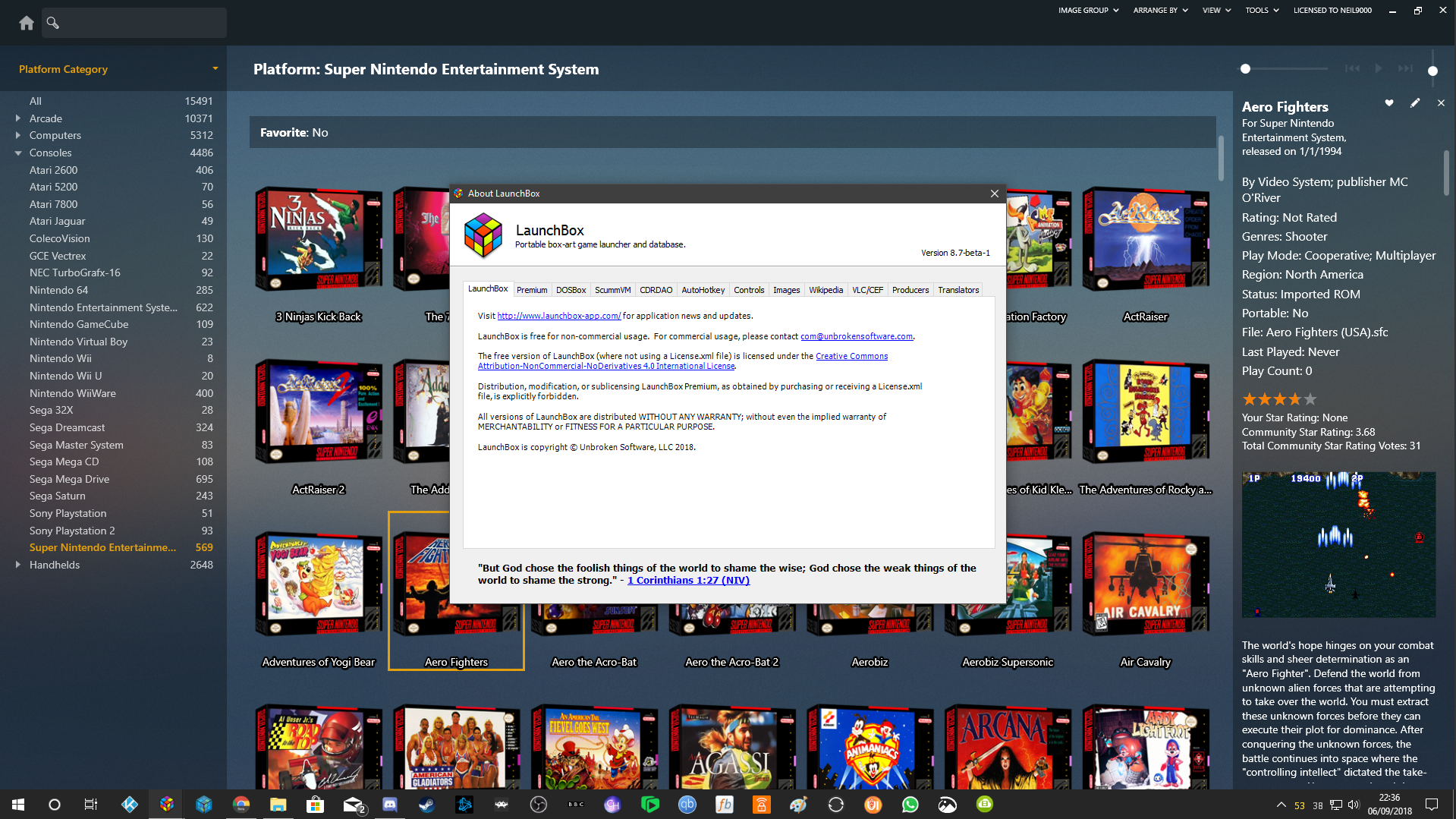Viewport: 1456px width, 819px height.
Task: Switch to the Translators tab
Action: tap(958, 290)
